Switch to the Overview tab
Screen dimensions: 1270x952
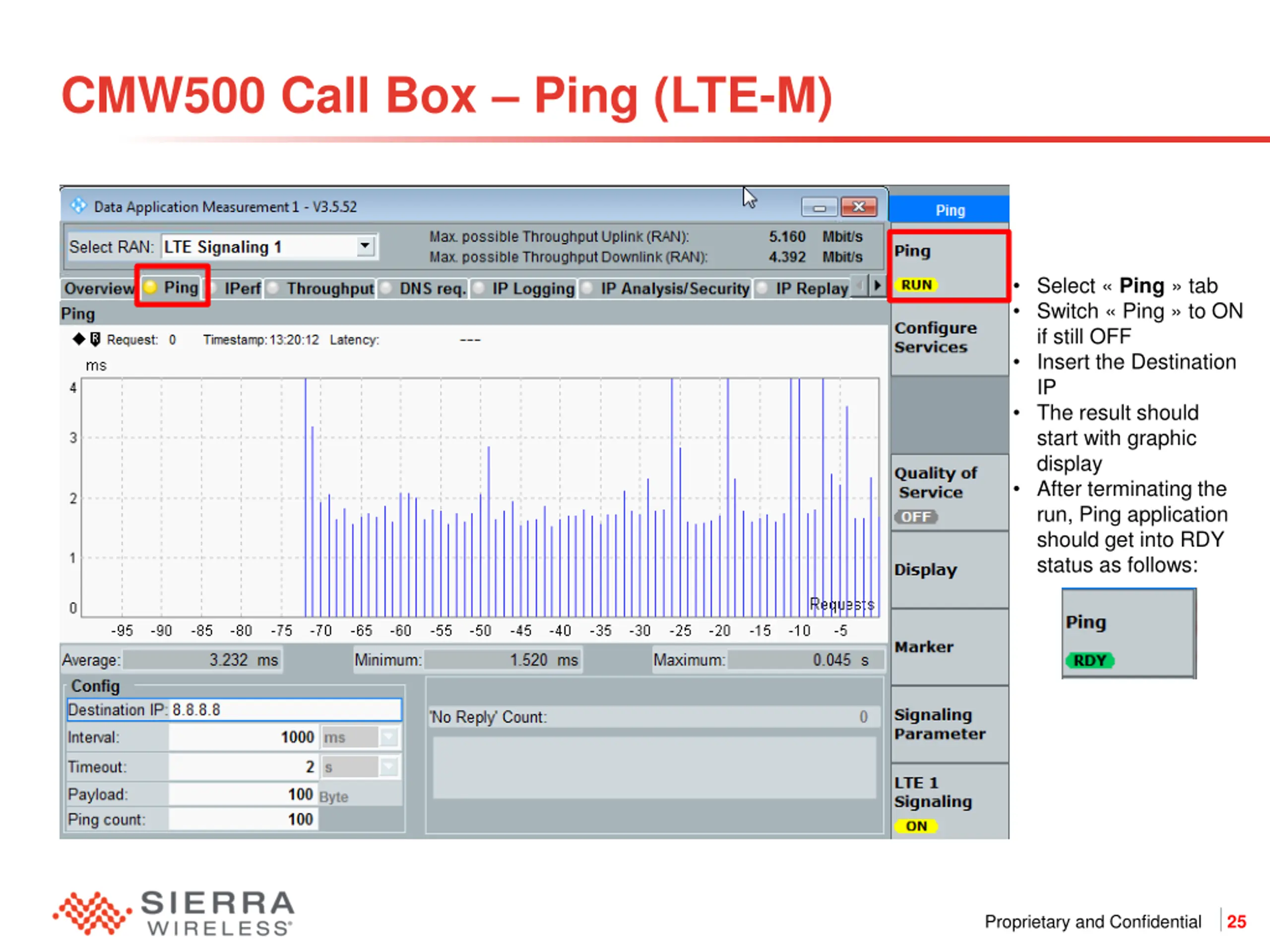99,288
